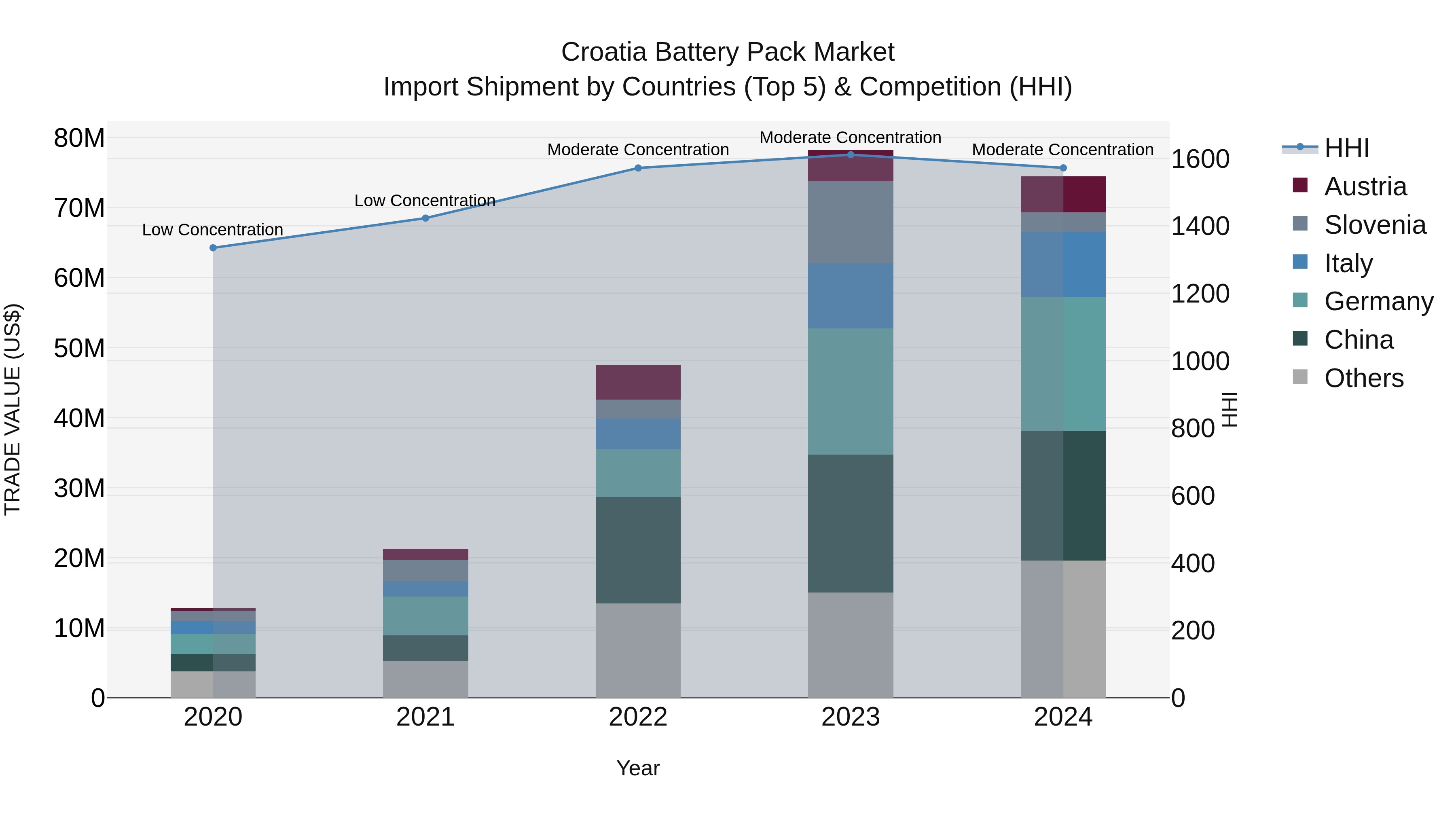Toggle the Slovenia legend entry
1456x819 pixels.
[x=1359, y=224]
